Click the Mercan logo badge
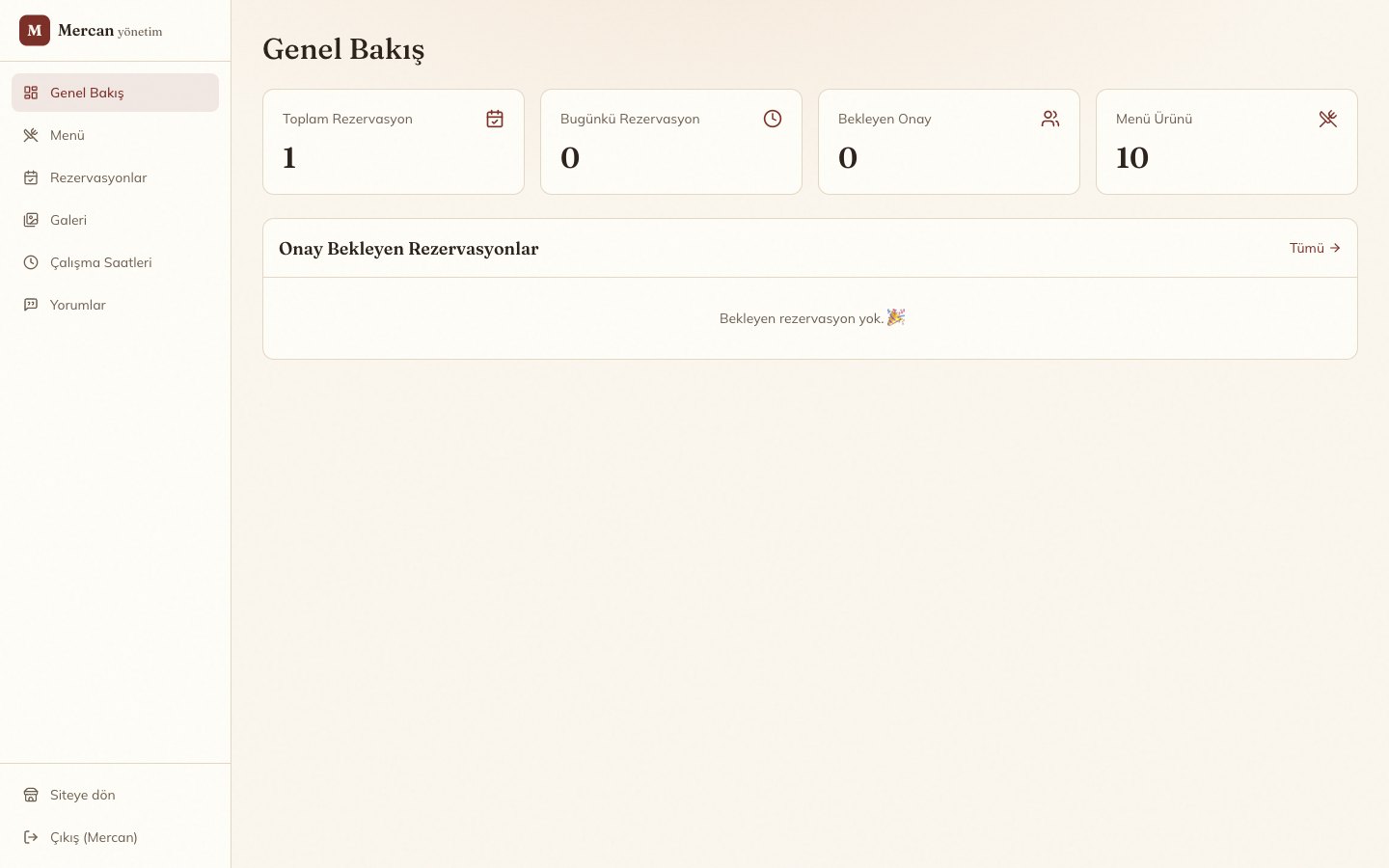 [35, 31]
